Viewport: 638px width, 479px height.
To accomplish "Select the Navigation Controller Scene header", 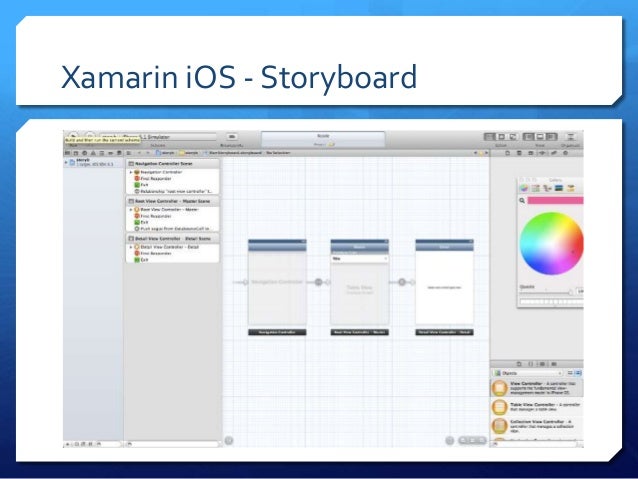I will coord(173,164).
